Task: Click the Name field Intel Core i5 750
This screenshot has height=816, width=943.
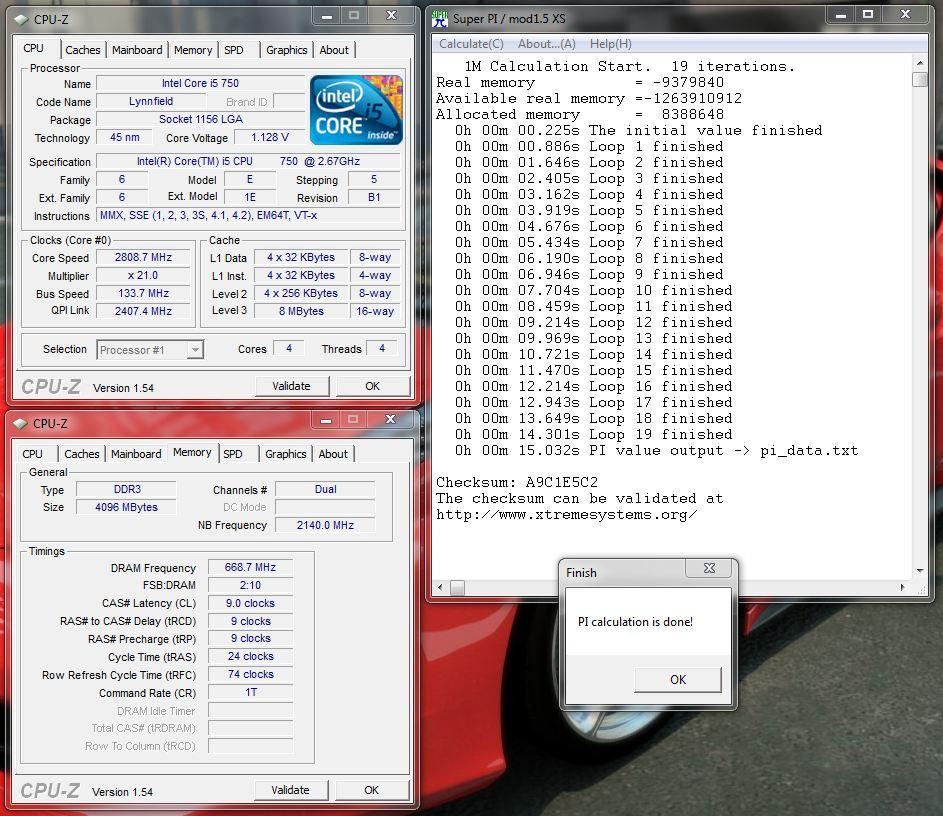Action: coord(200,84)
